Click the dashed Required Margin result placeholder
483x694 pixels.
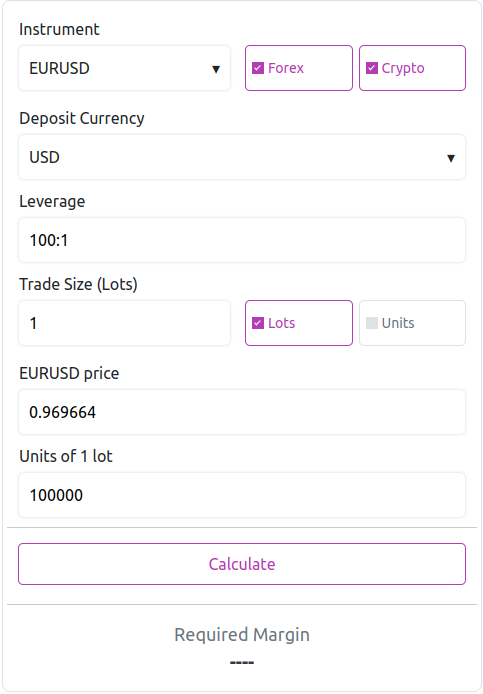point(242,663)
